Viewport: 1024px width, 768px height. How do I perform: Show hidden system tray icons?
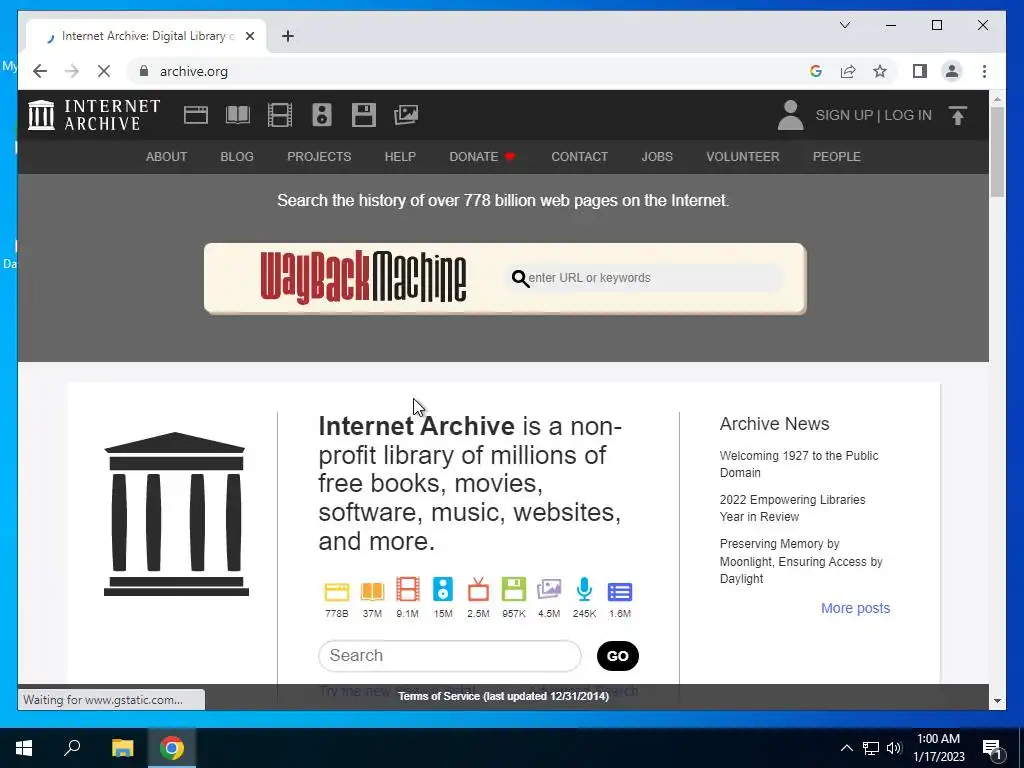tap(846, 748)
